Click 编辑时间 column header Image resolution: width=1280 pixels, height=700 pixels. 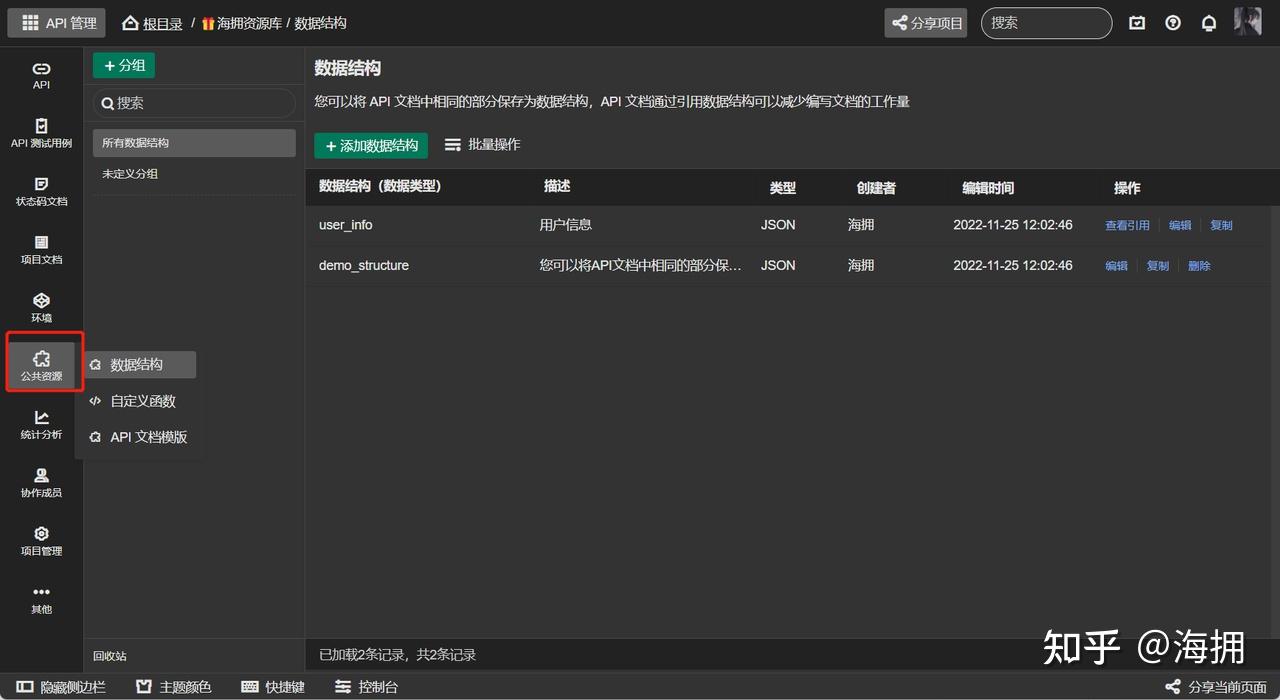[x=988, y=188]
